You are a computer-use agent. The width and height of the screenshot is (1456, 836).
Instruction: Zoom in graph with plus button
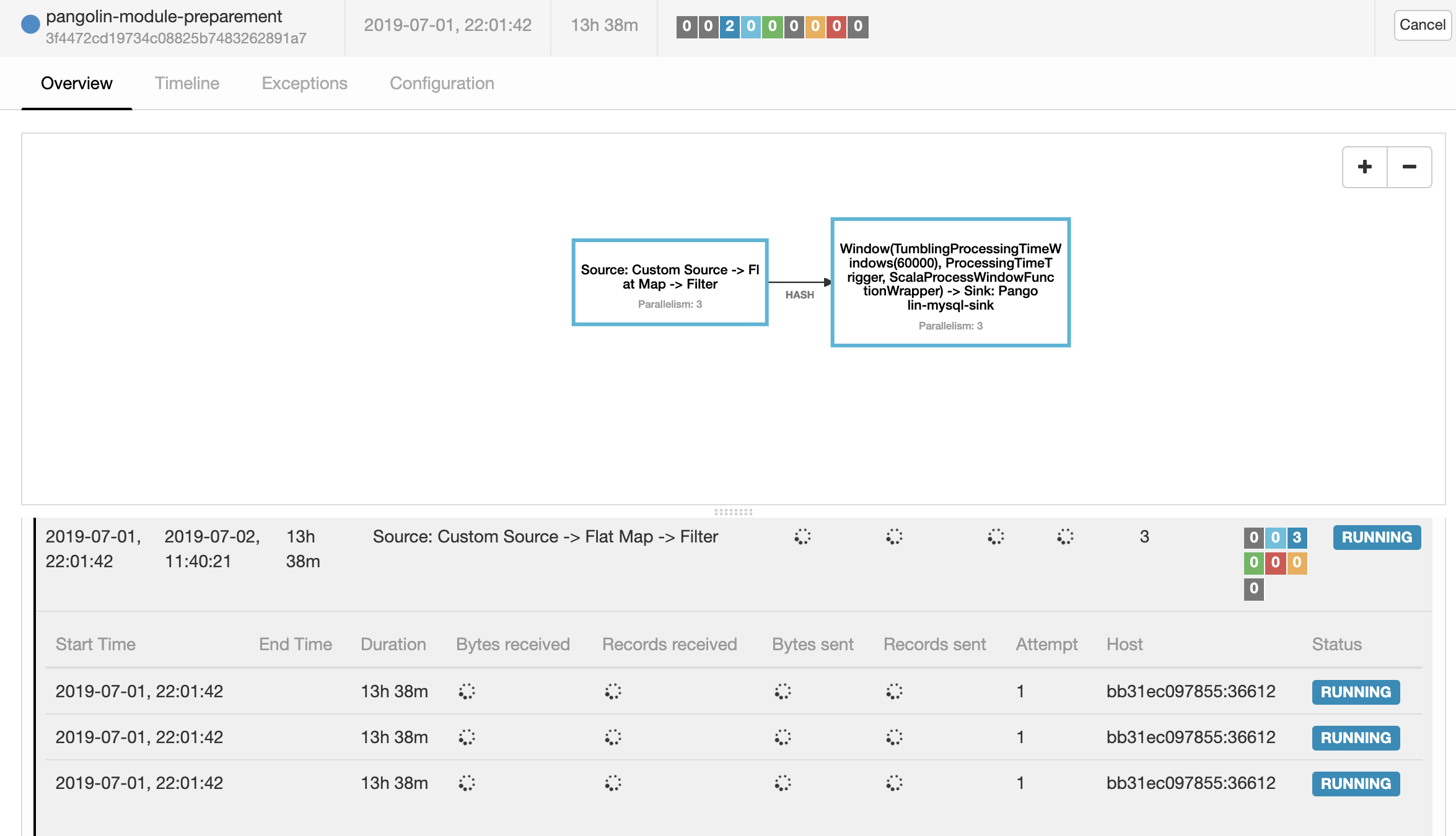1364,167
